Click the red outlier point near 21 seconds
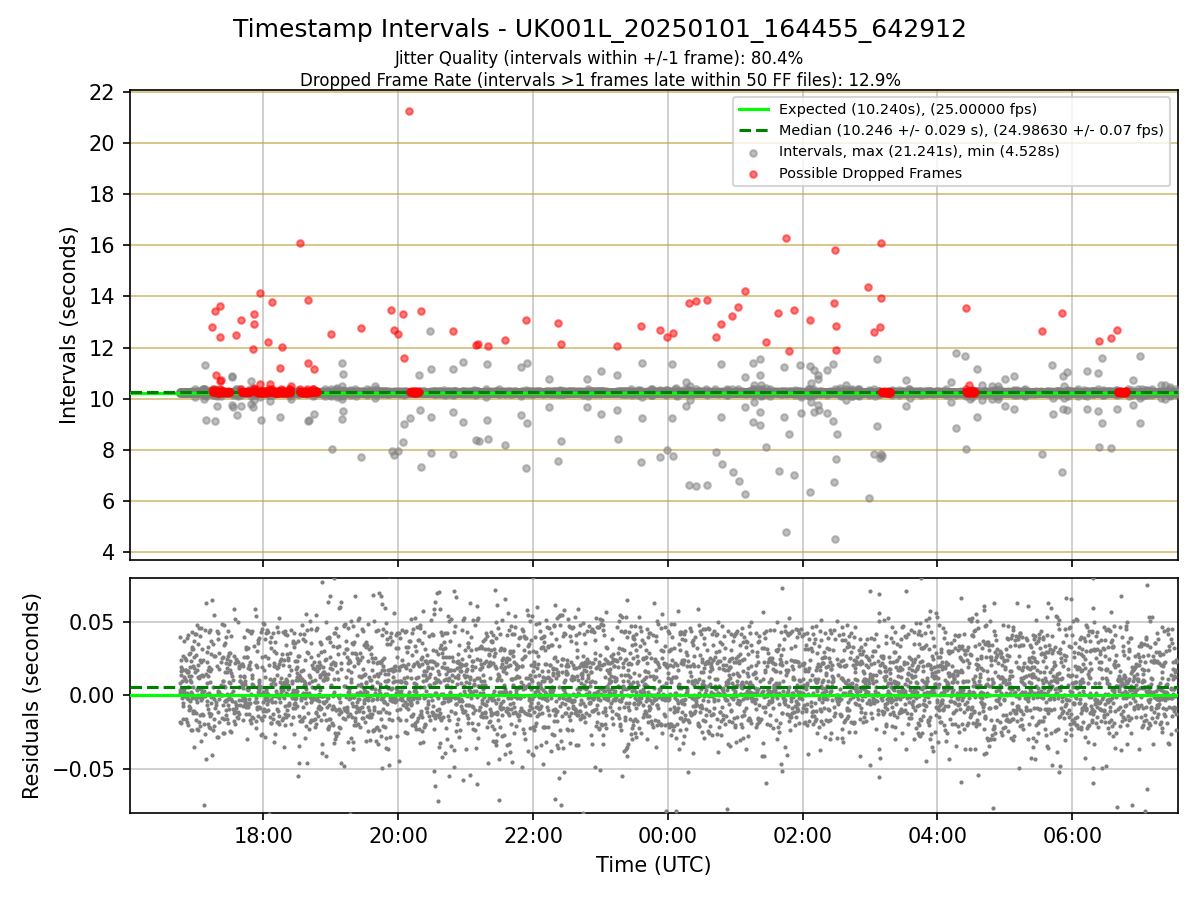 pos(409,111)
